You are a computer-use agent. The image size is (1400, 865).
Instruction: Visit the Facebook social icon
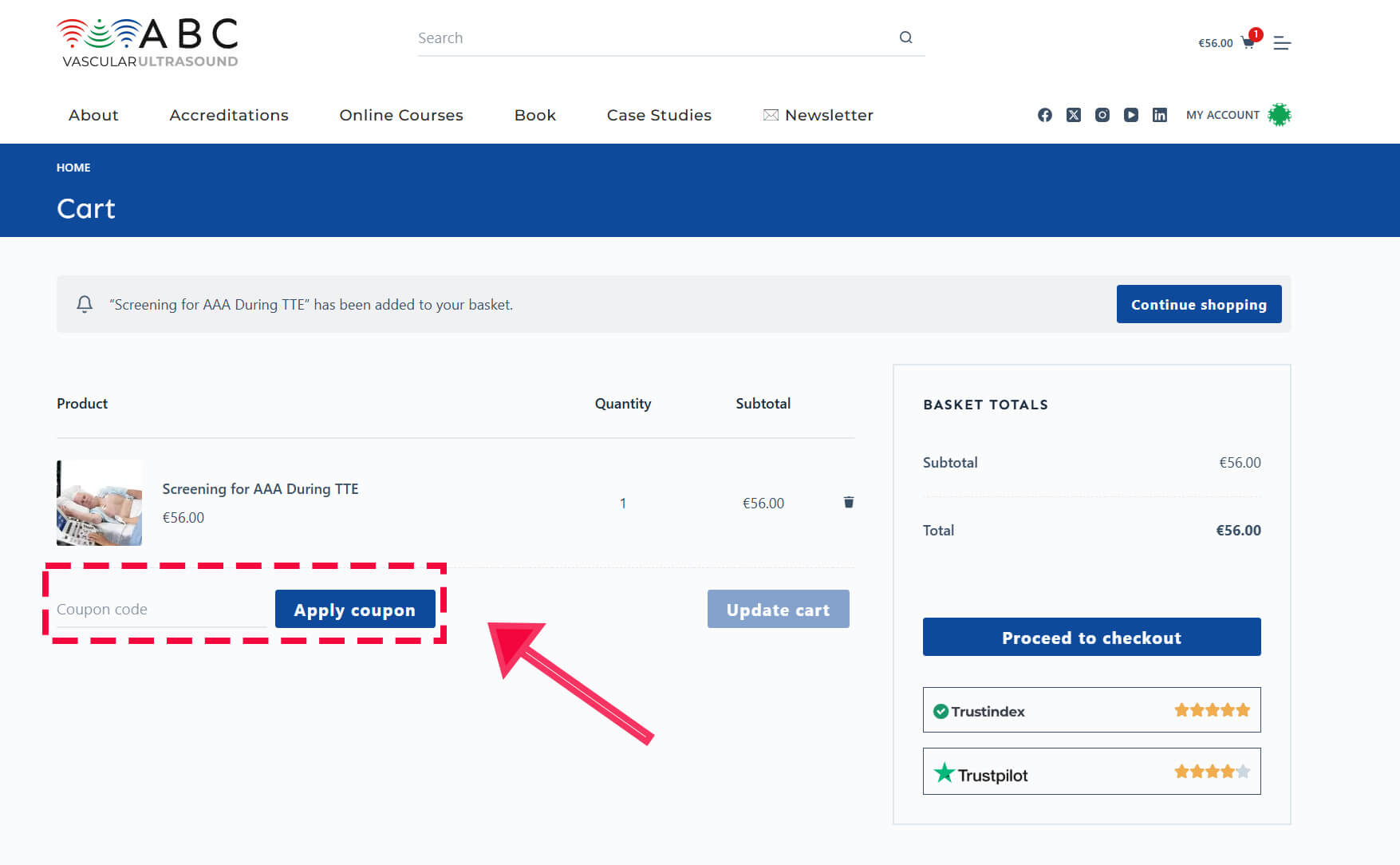click(1045, 115)
